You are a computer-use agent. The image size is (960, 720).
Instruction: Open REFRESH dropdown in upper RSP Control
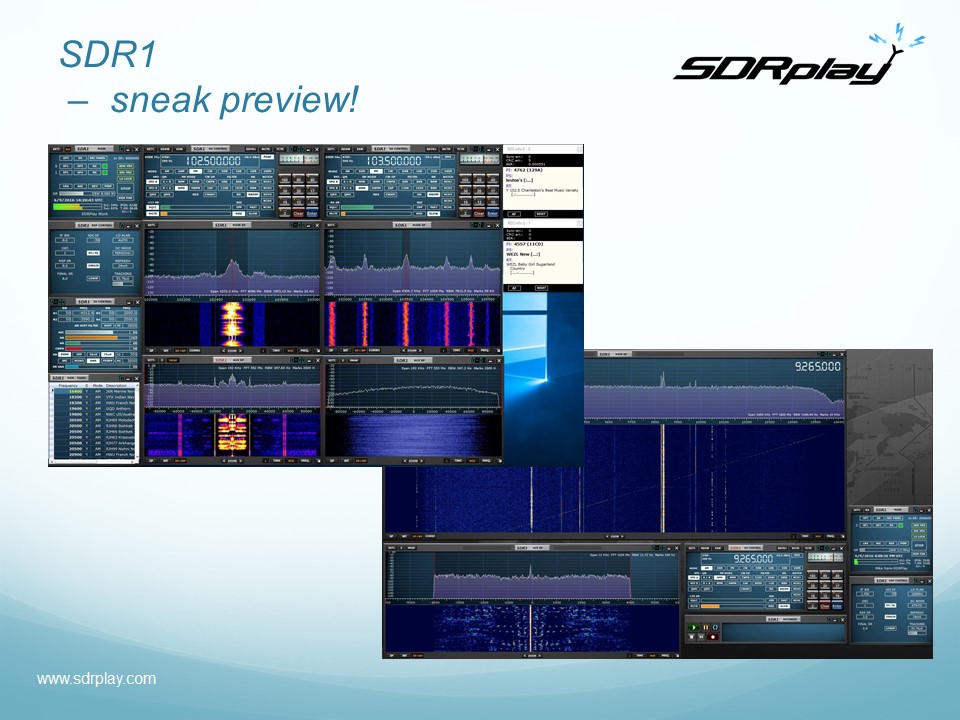[x=123, y=266]
